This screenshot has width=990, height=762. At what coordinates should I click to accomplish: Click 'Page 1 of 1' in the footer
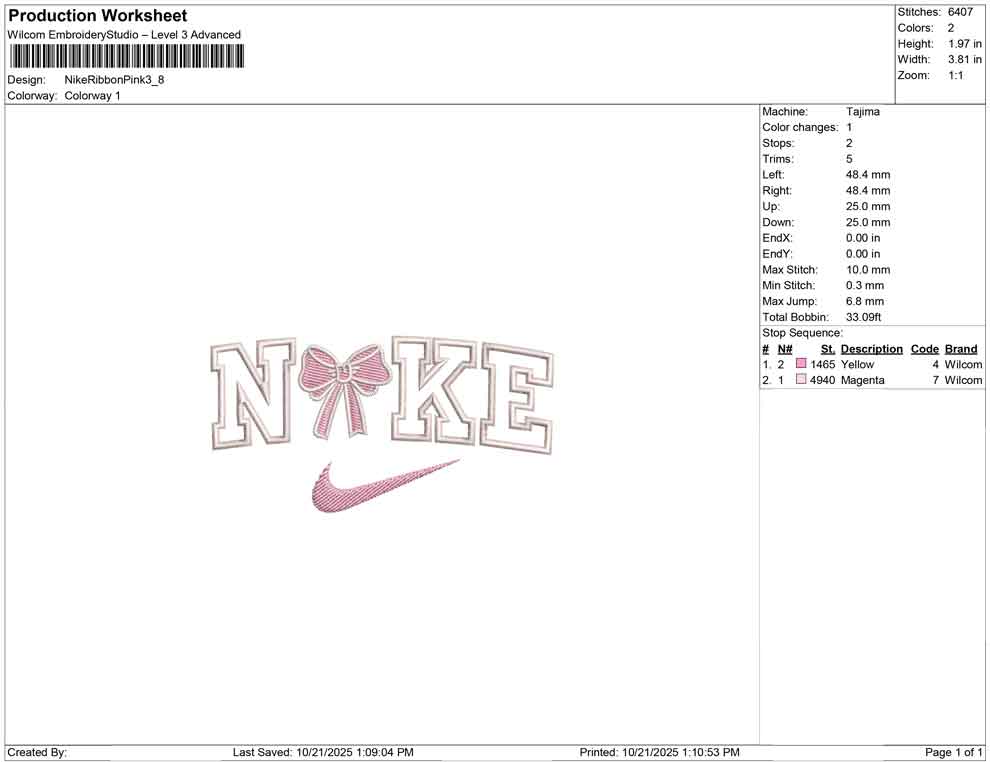tap(954, 753)
